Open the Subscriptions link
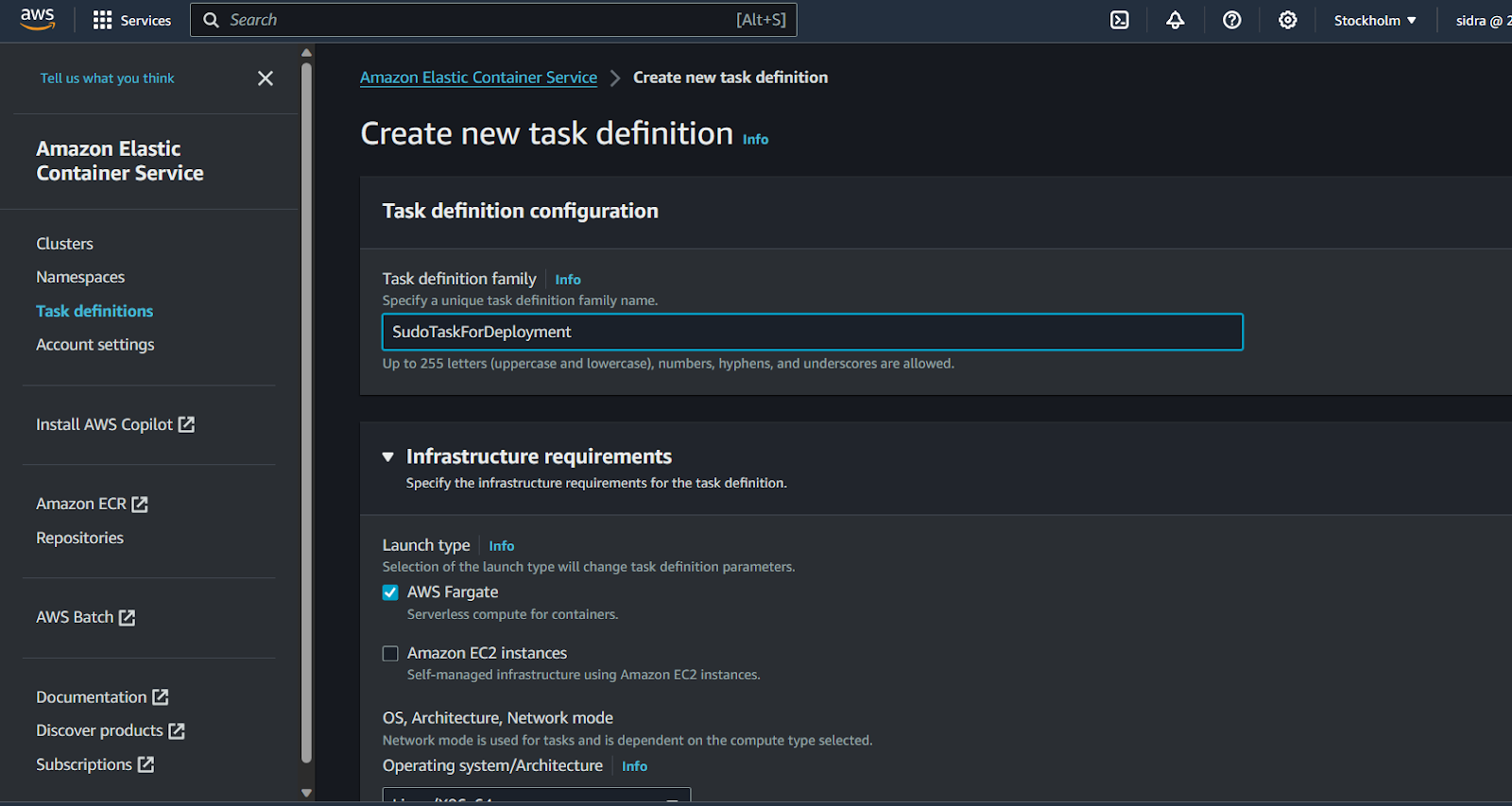1512x806 pixels. coord(84,764)
